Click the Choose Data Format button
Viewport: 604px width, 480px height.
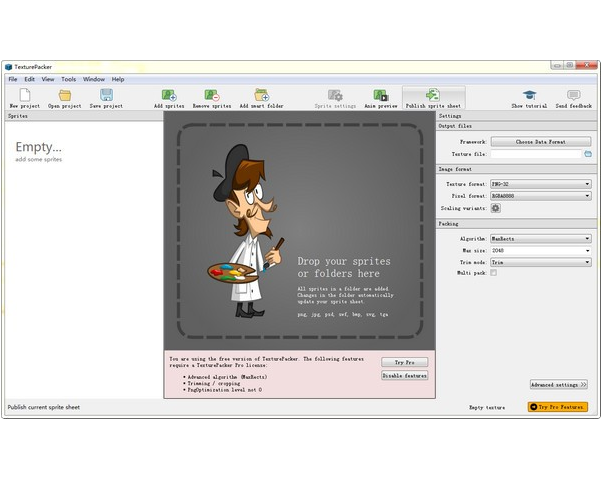click(541, 142)
